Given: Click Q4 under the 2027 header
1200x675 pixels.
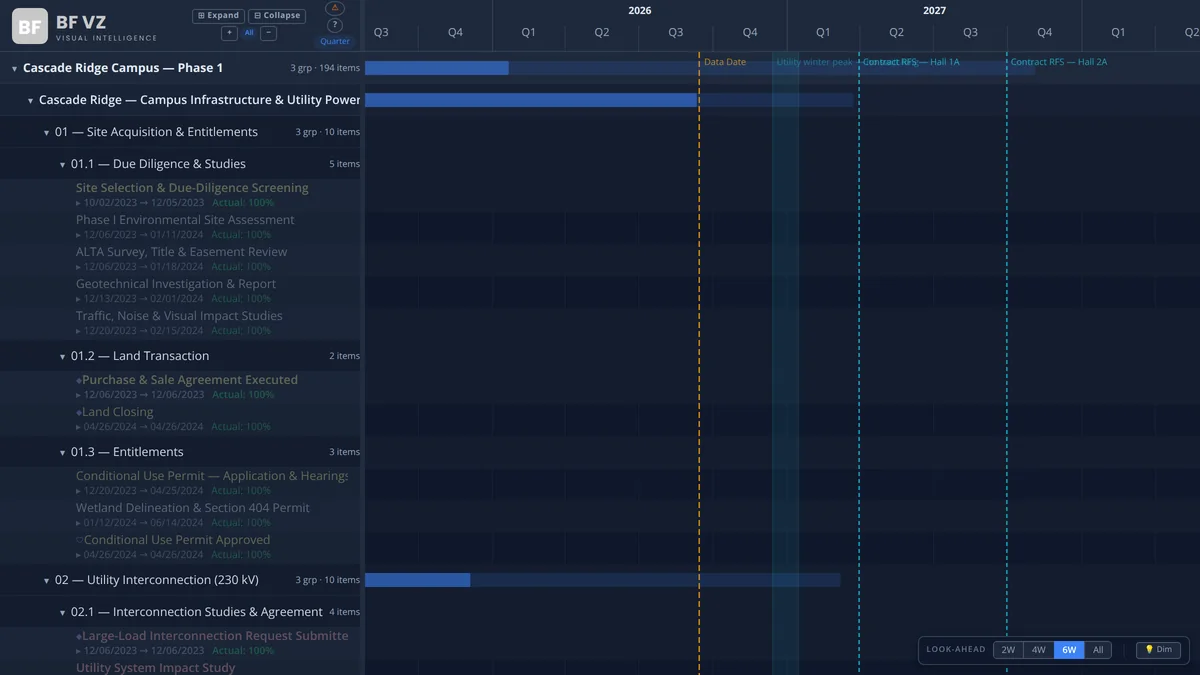Looking at the screenshot, I should click(x=1044, y=33).
